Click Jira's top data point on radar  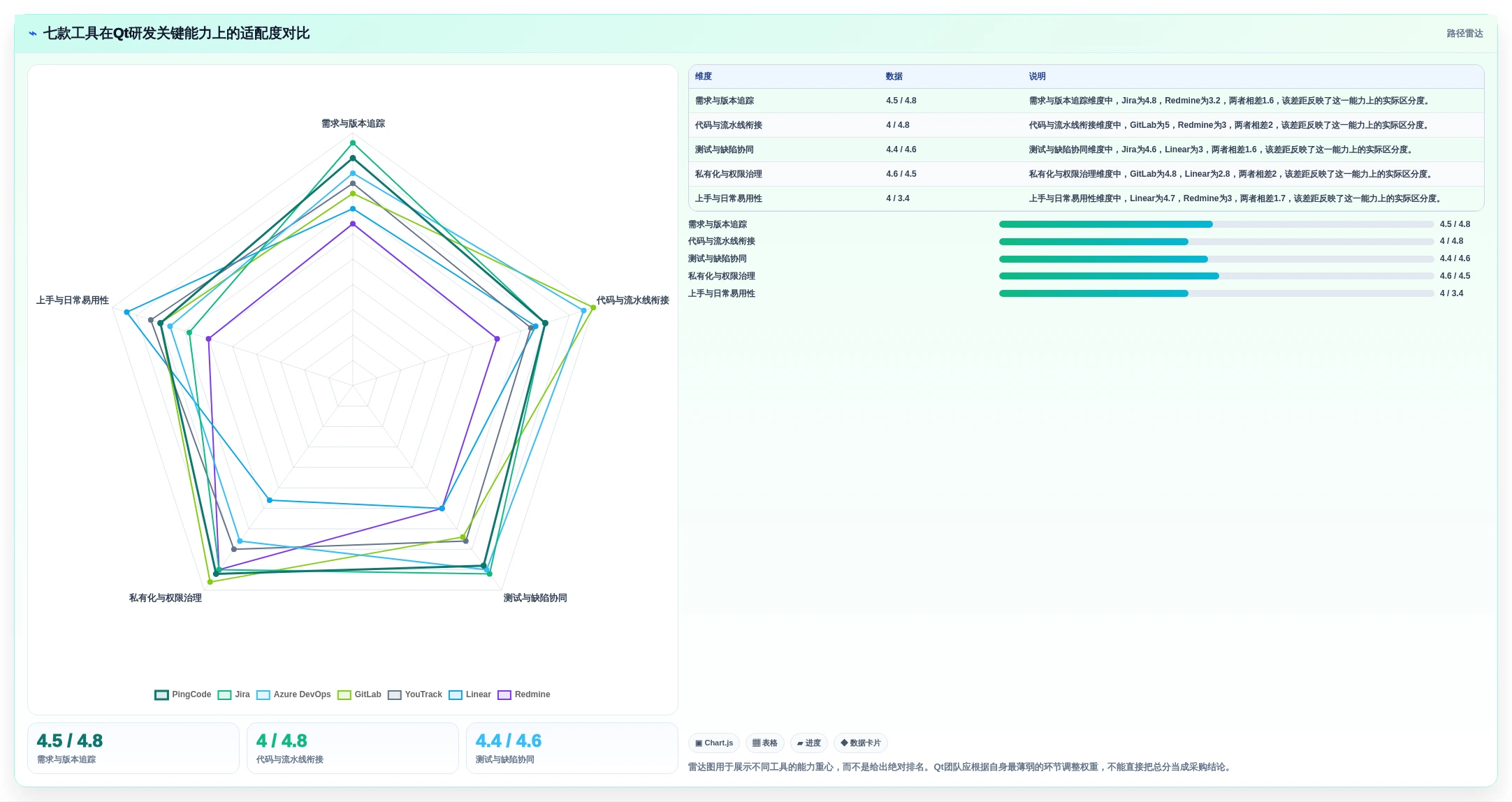[353, 143]
